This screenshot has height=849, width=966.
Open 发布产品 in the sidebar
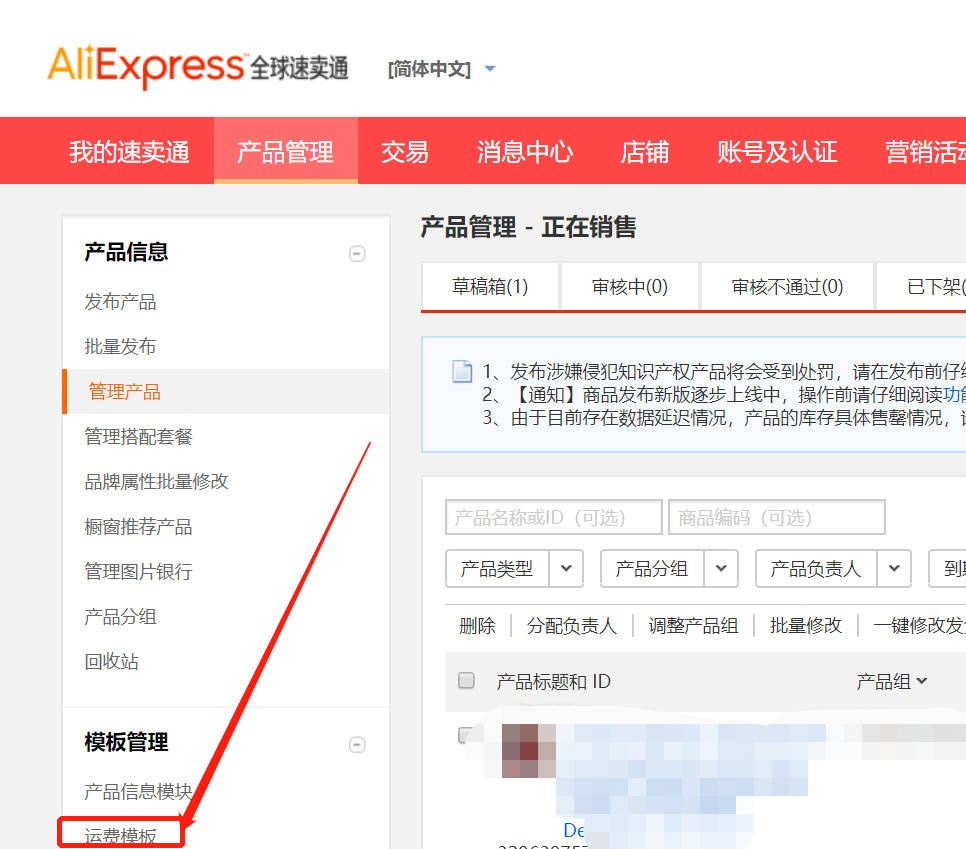(x=120, y=302)
